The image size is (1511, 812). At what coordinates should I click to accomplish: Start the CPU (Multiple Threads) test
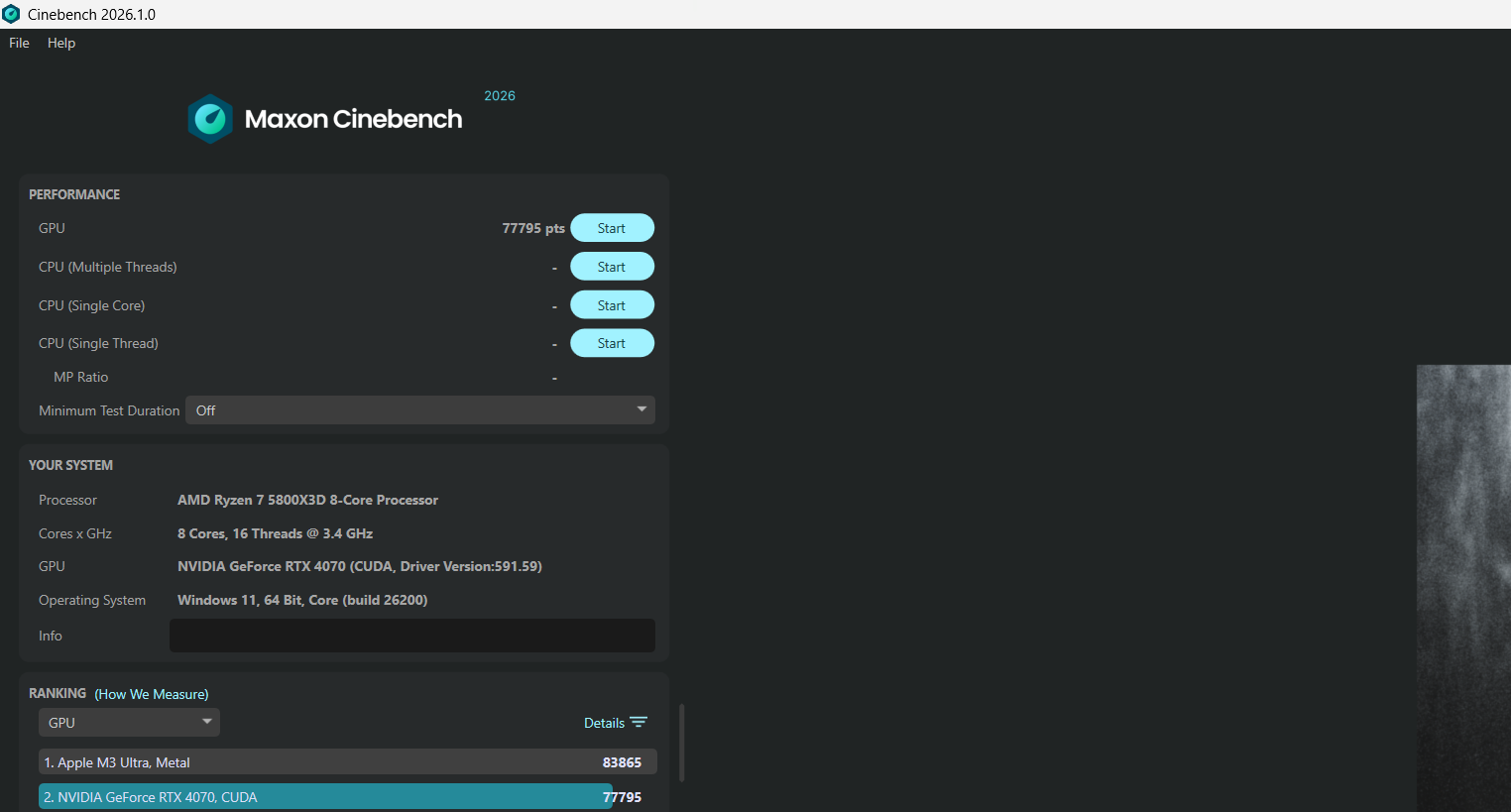[612, 267]
